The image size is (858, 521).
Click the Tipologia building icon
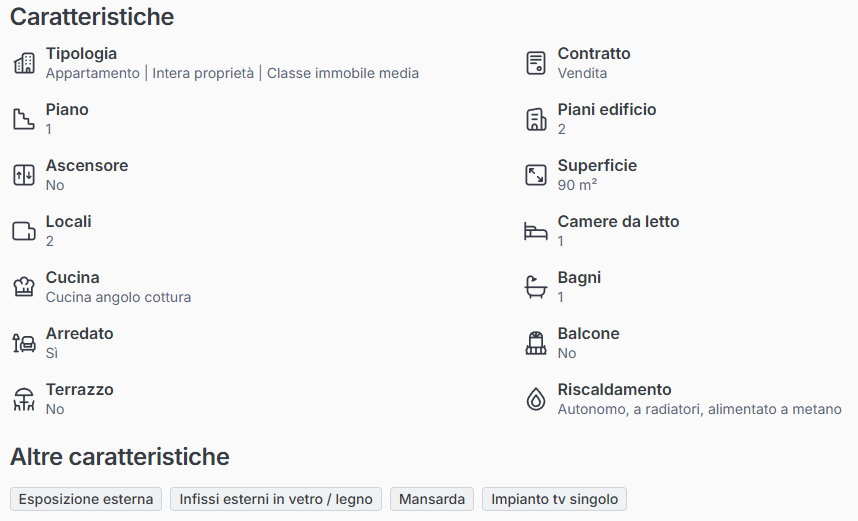coord(24,63)
